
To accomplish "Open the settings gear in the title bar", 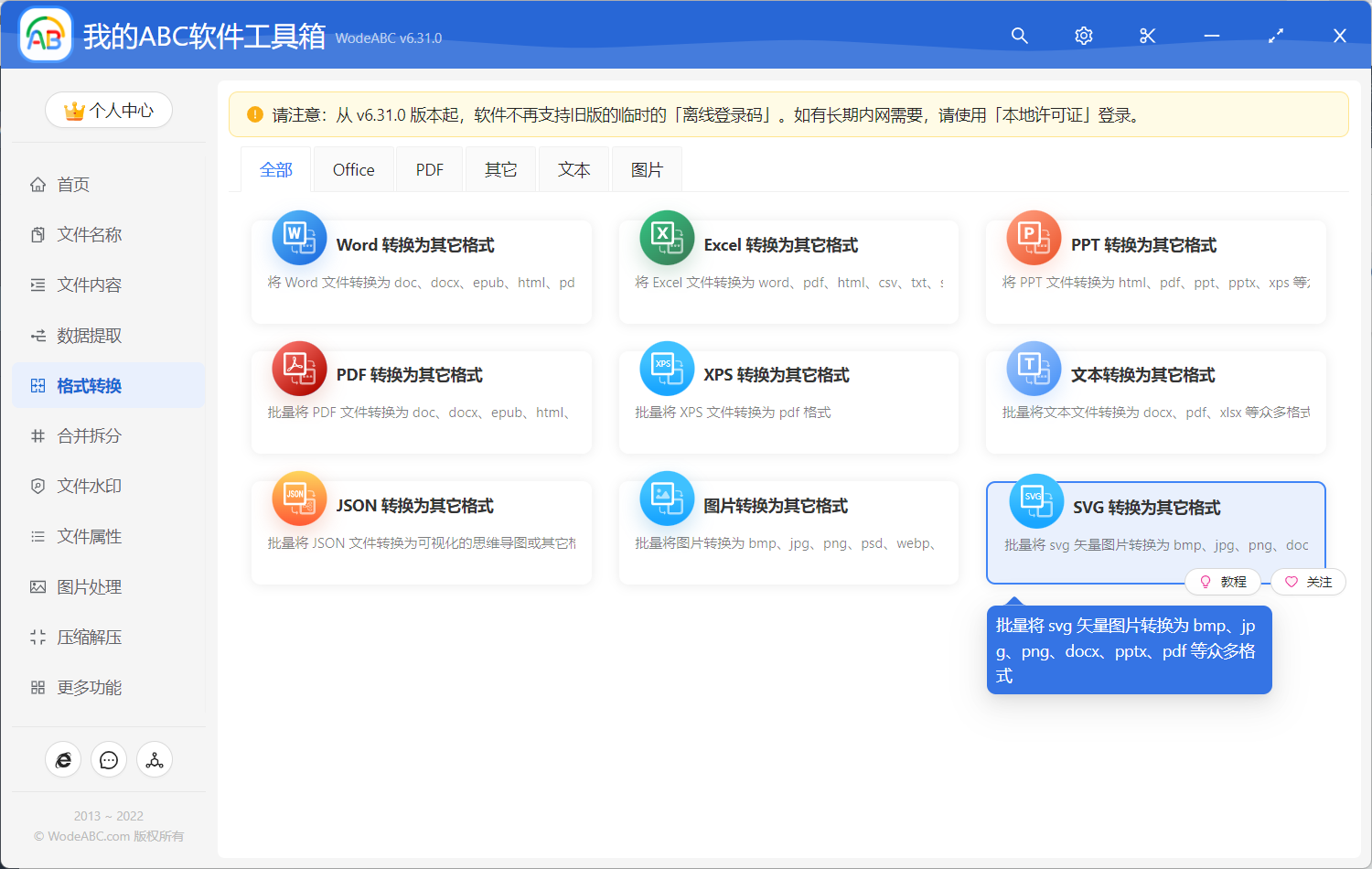I will pyautogui.click(x=1083, y=36).
